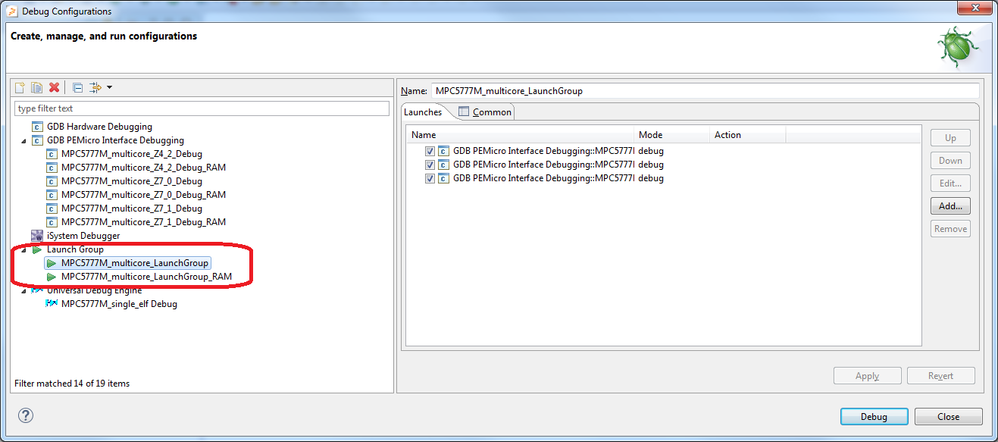Open the filter options dropdown arrow
The image size is (998, 442).
click(x=109, y=87)
